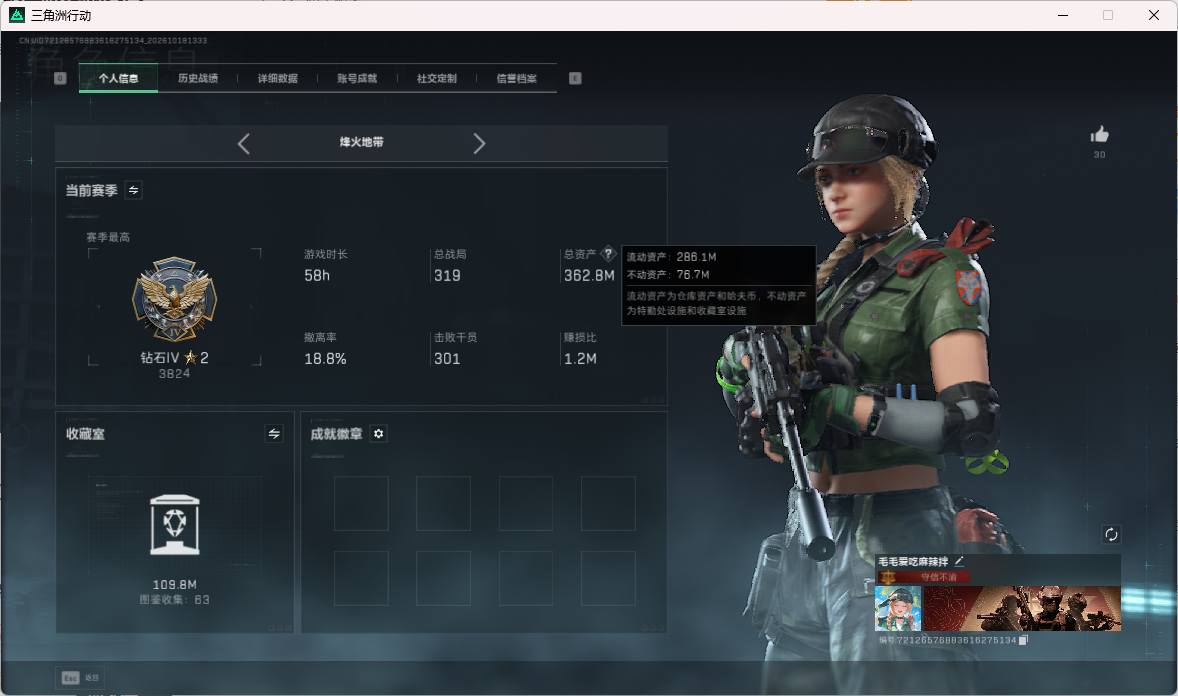Click the question mark next to 总资产
This screenshot has height=696, width=1178.
click(609, 253)
